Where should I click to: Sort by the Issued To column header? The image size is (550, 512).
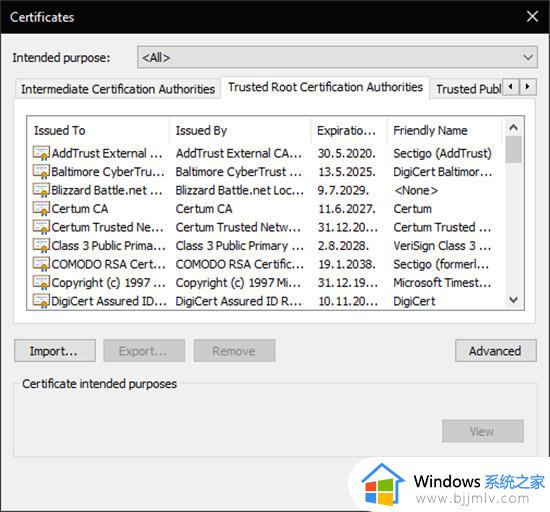pyautogui.click(x=98, y=130)
